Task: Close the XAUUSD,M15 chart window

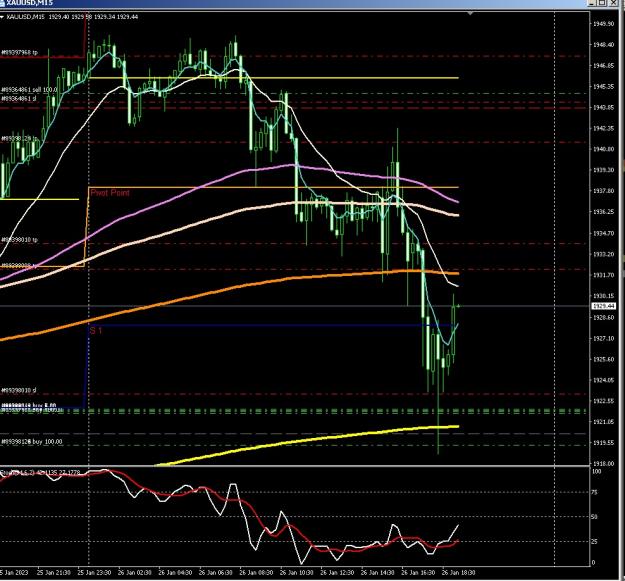Action: tap(612, 3)
